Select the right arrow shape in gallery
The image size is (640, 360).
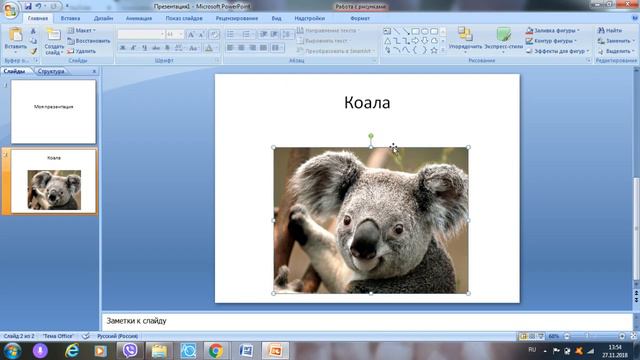[415, 41]
